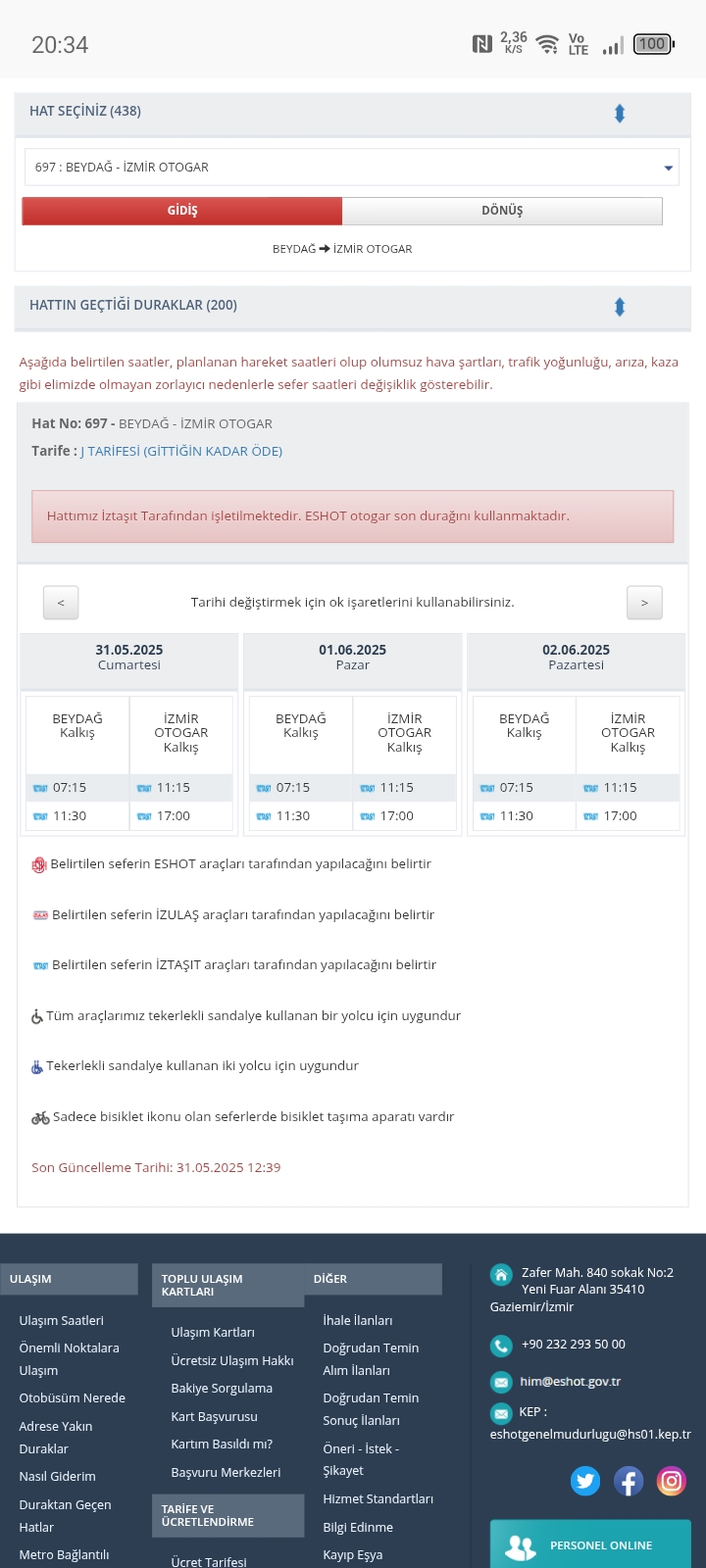The height and width of the screenshot is (1568, 706).
Task: Open Bakiye Sorgulama footer link
Action: [x=222, y=1389]
